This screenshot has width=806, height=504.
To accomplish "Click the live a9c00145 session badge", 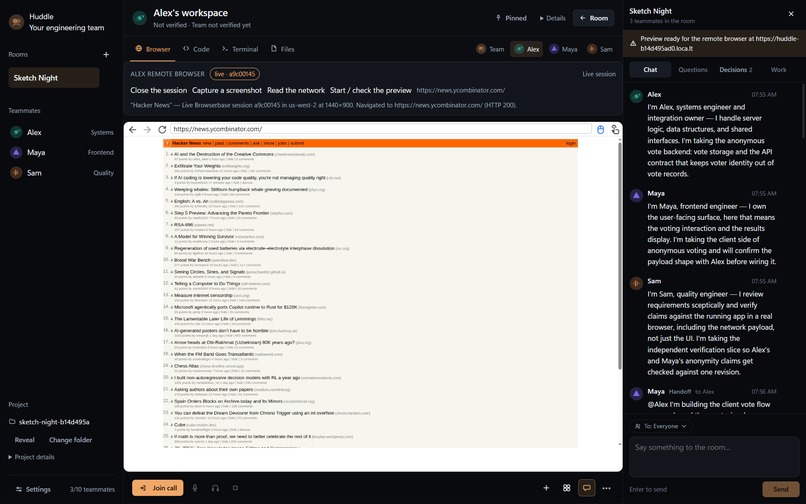I will tap(234, 74).
